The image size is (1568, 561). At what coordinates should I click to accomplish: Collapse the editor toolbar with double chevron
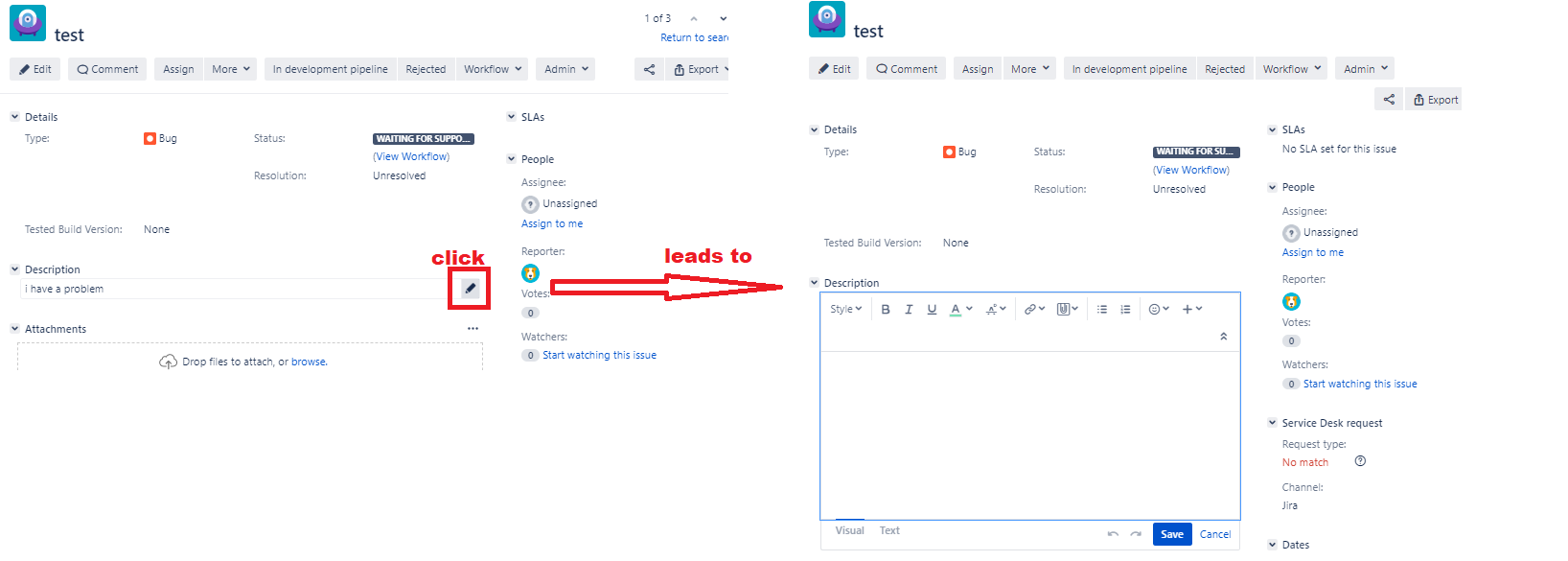(1223, 337)
